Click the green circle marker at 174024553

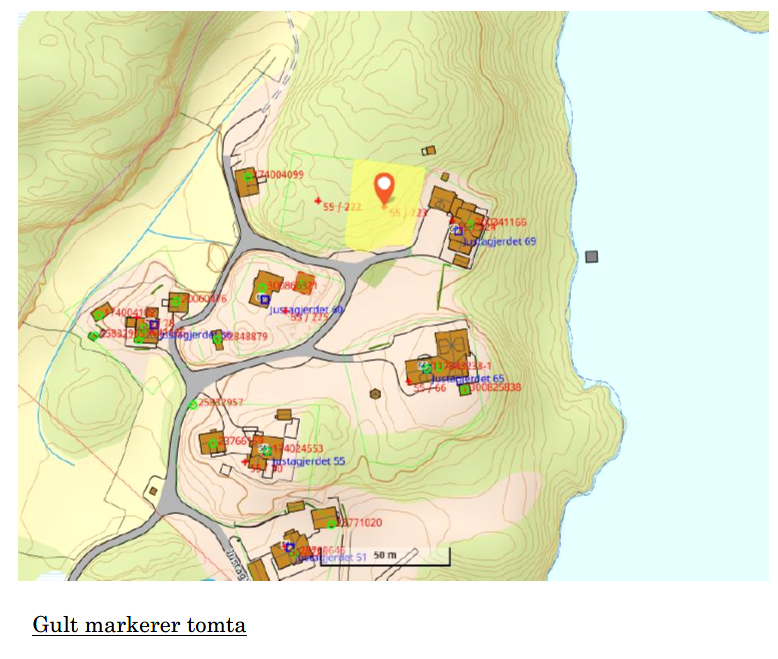267,451
